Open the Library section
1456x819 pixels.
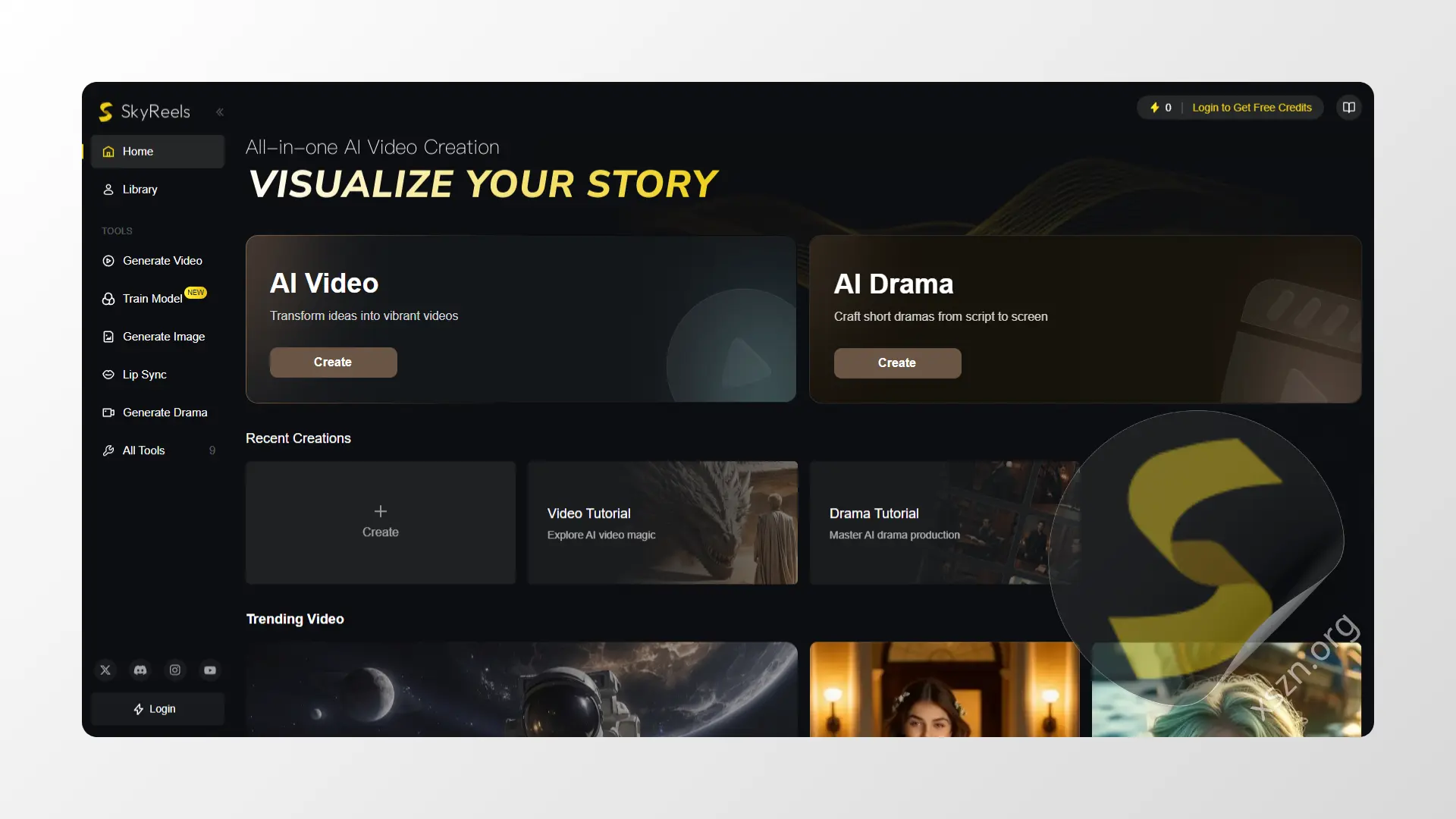tap(158, 190)
